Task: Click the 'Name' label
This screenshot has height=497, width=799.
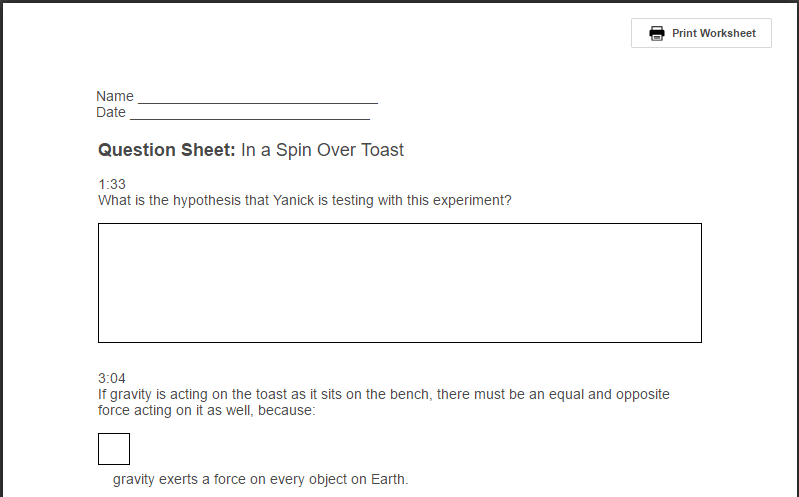Action: (x=115, y=97)
